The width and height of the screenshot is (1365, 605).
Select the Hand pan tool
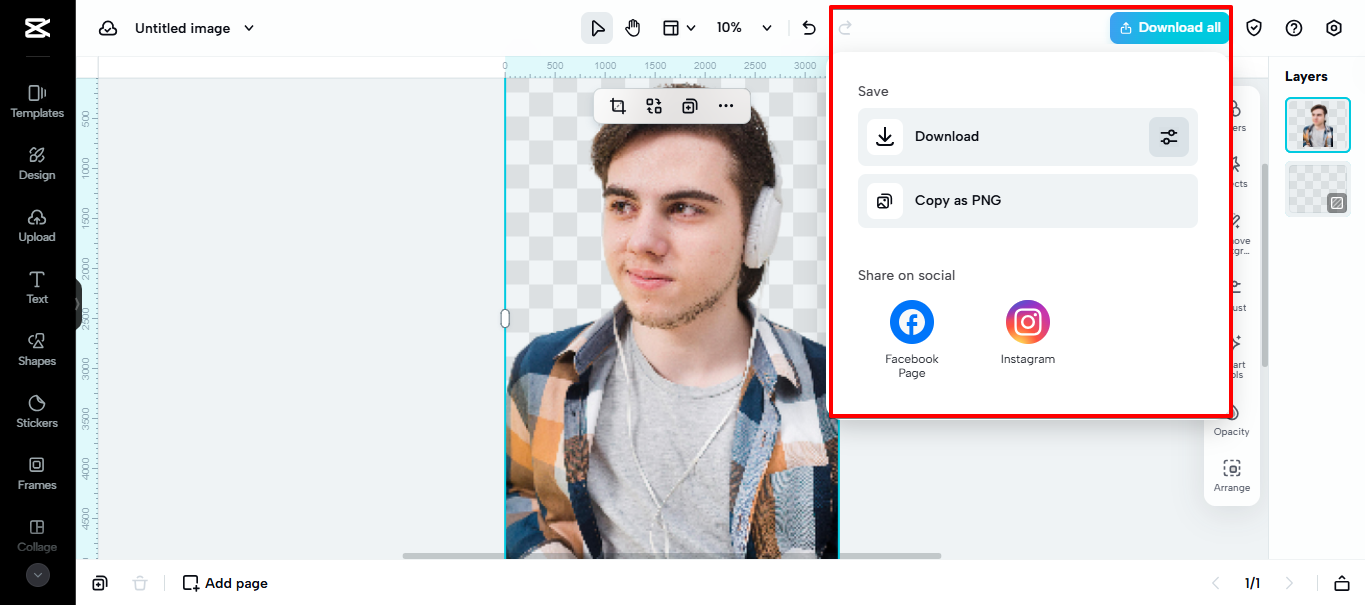[x=633, y=28]
